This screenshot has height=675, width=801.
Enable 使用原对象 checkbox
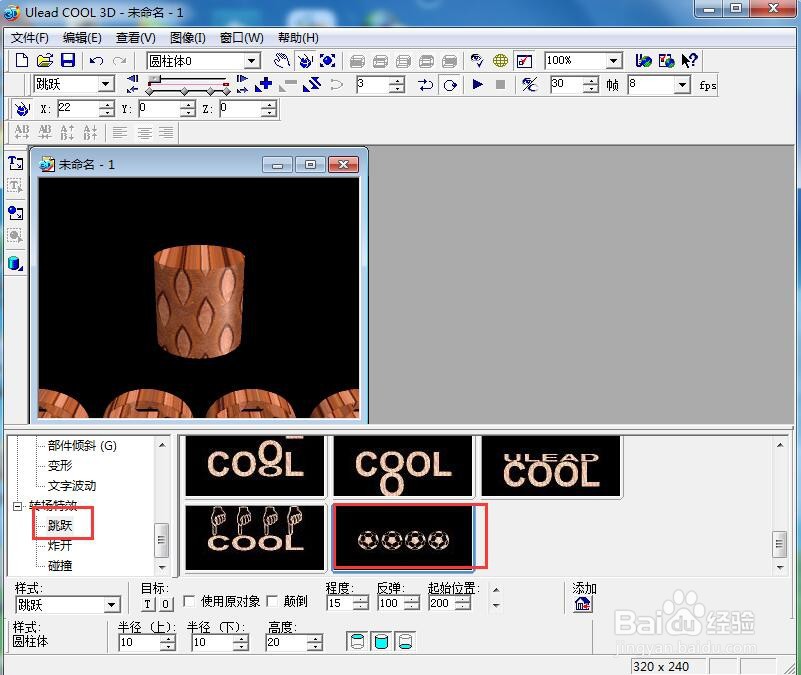point(189,601)
